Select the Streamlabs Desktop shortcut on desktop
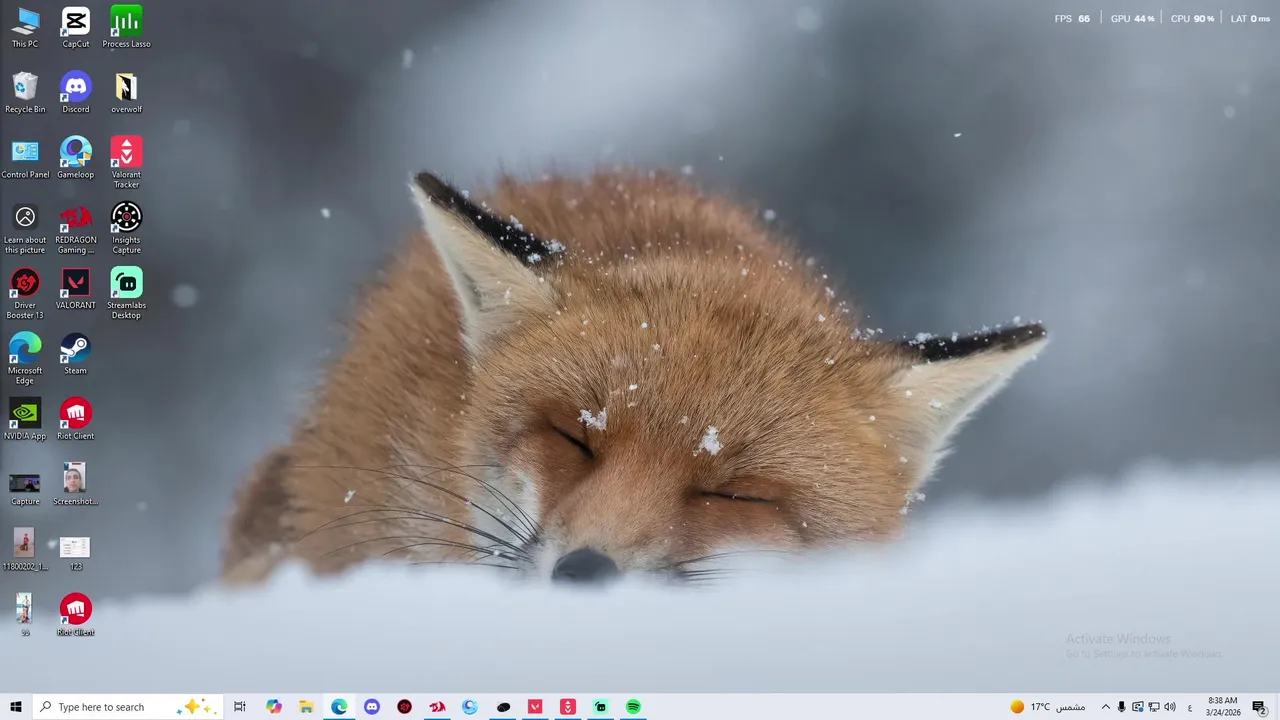This screenshot has width=1280, height=720. point(126,294)
